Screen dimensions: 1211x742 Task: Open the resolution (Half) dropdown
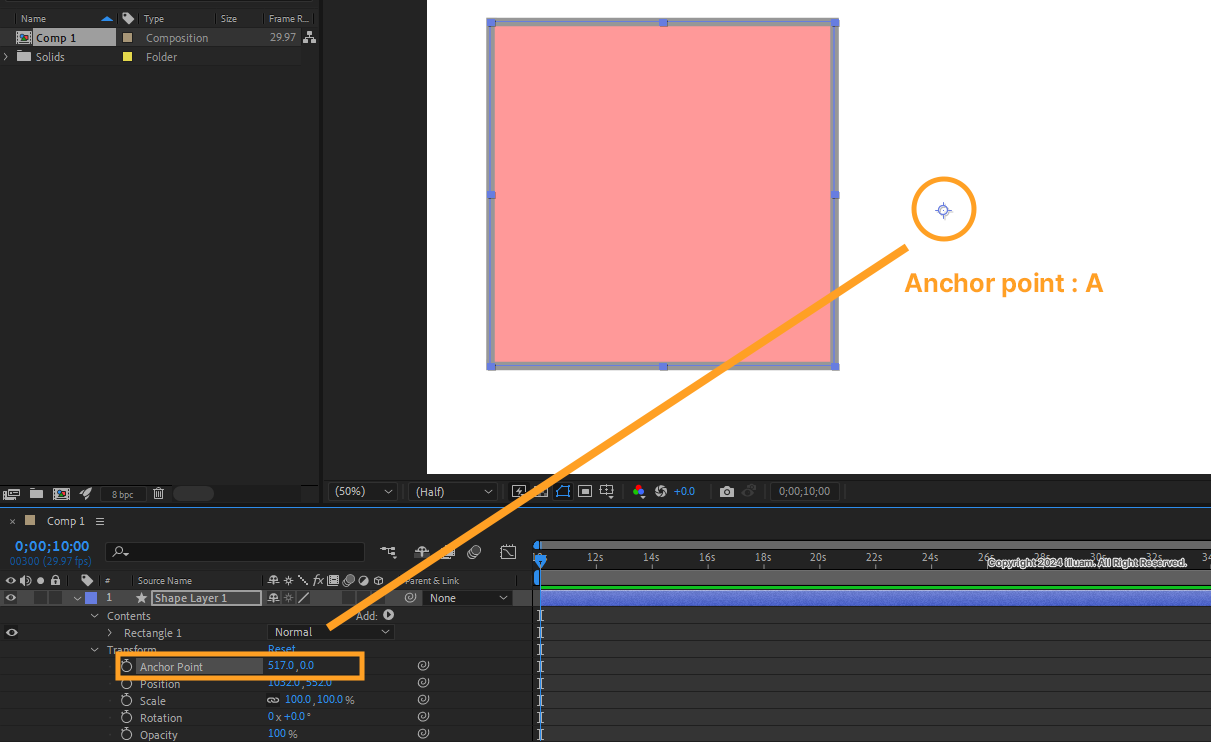(x=452, y=491)
